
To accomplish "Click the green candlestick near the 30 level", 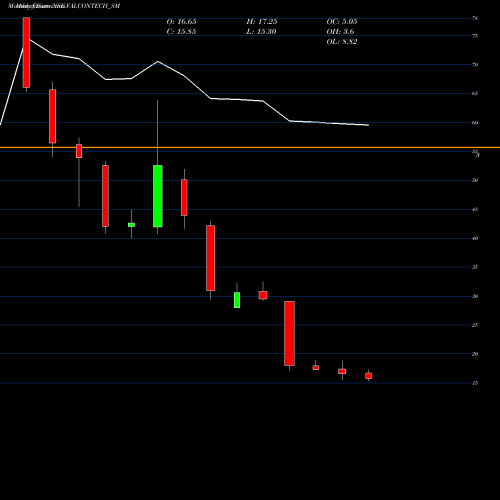I will (237, 300).
